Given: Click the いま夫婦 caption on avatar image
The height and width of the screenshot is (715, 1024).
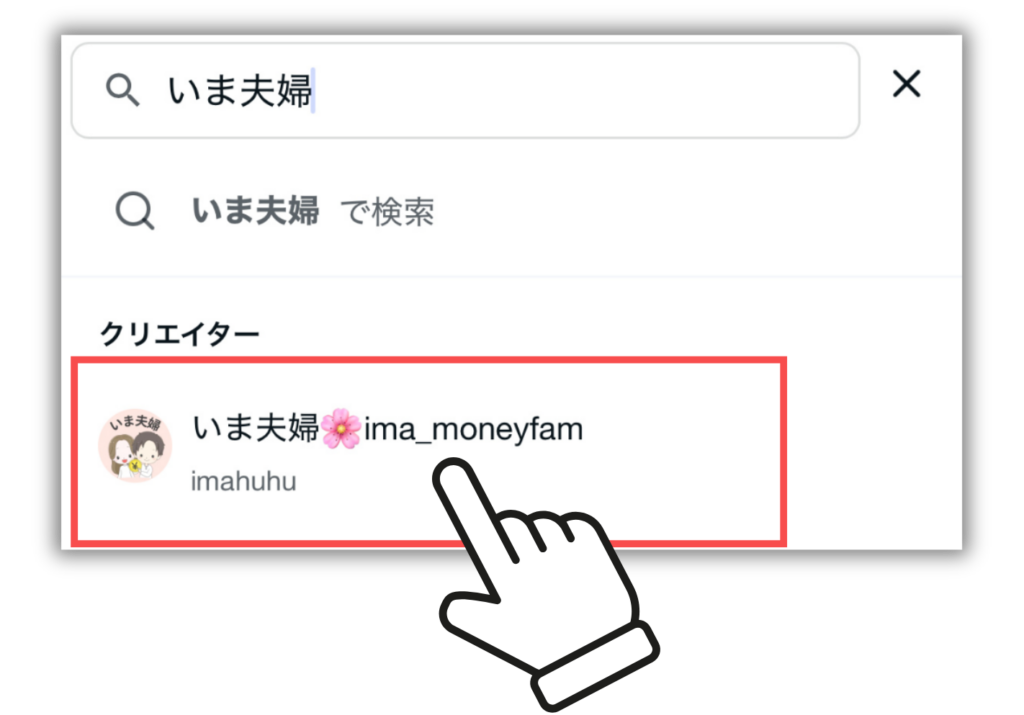Looking at the screenshot, I should 136,422.
